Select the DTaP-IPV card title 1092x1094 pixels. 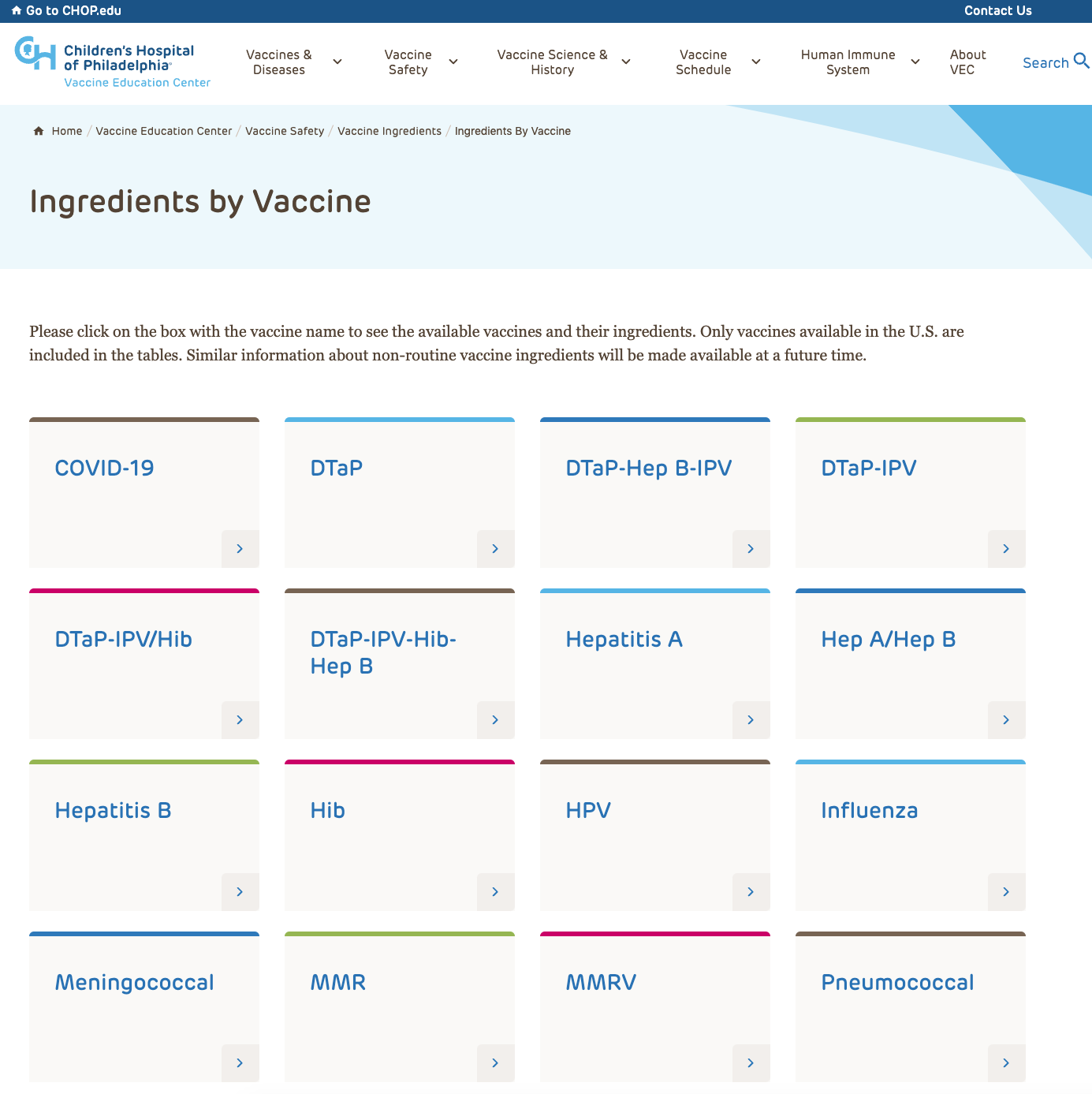pos(869,468)
